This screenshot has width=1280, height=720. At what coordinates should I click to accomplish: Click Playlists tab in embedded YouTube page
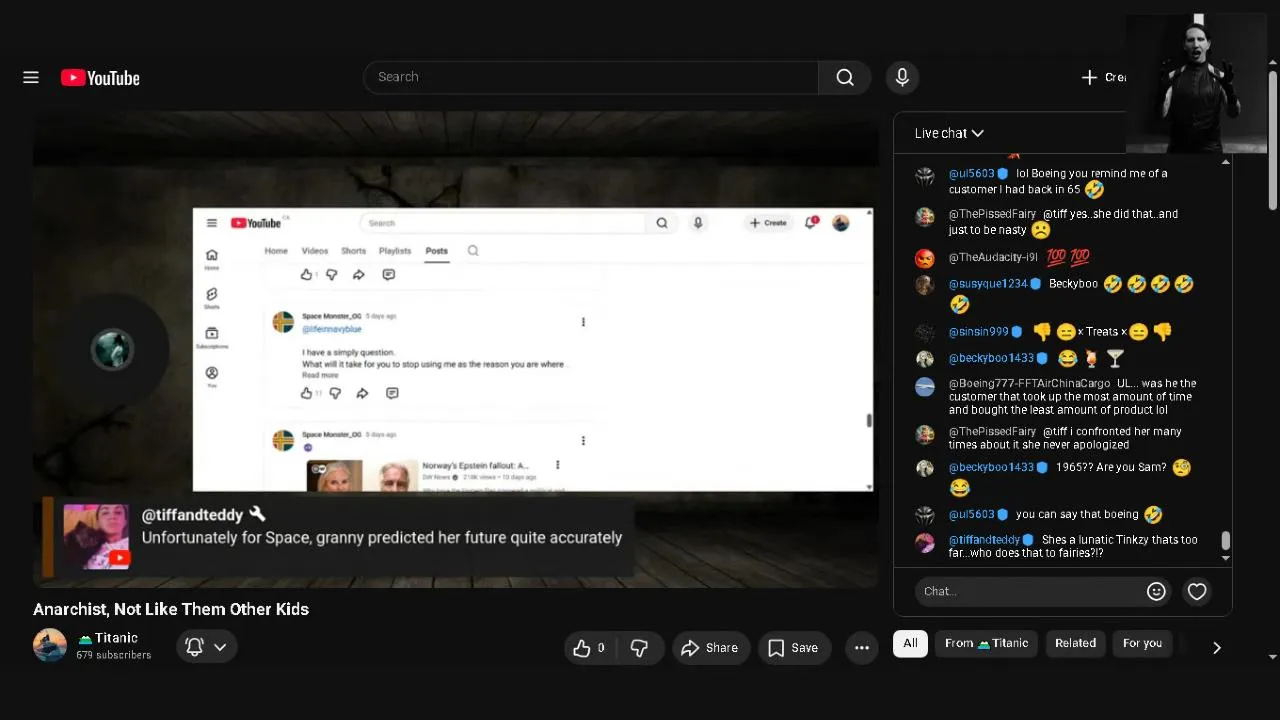(x=395, y=251)
